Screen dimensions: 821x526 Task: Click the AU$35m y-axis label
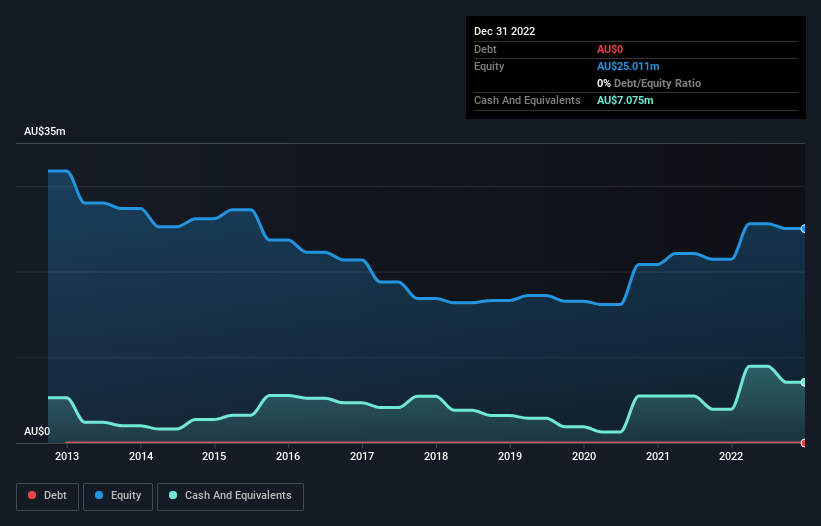coord(45,131)
